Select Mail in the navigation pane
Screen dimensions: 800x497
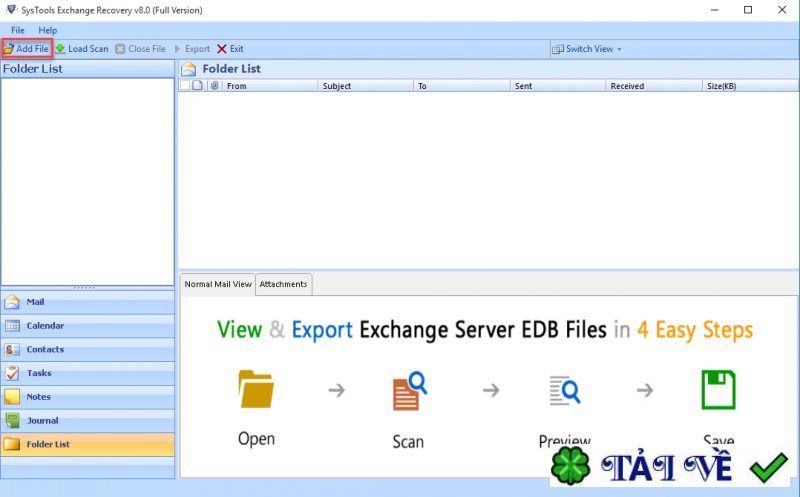pos(87,302)
